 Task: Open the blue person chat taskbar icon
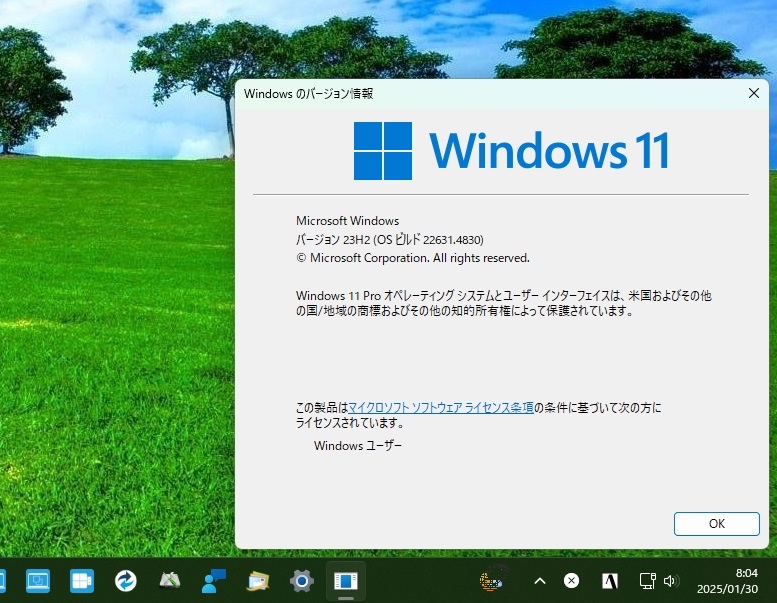click(214, 580)
